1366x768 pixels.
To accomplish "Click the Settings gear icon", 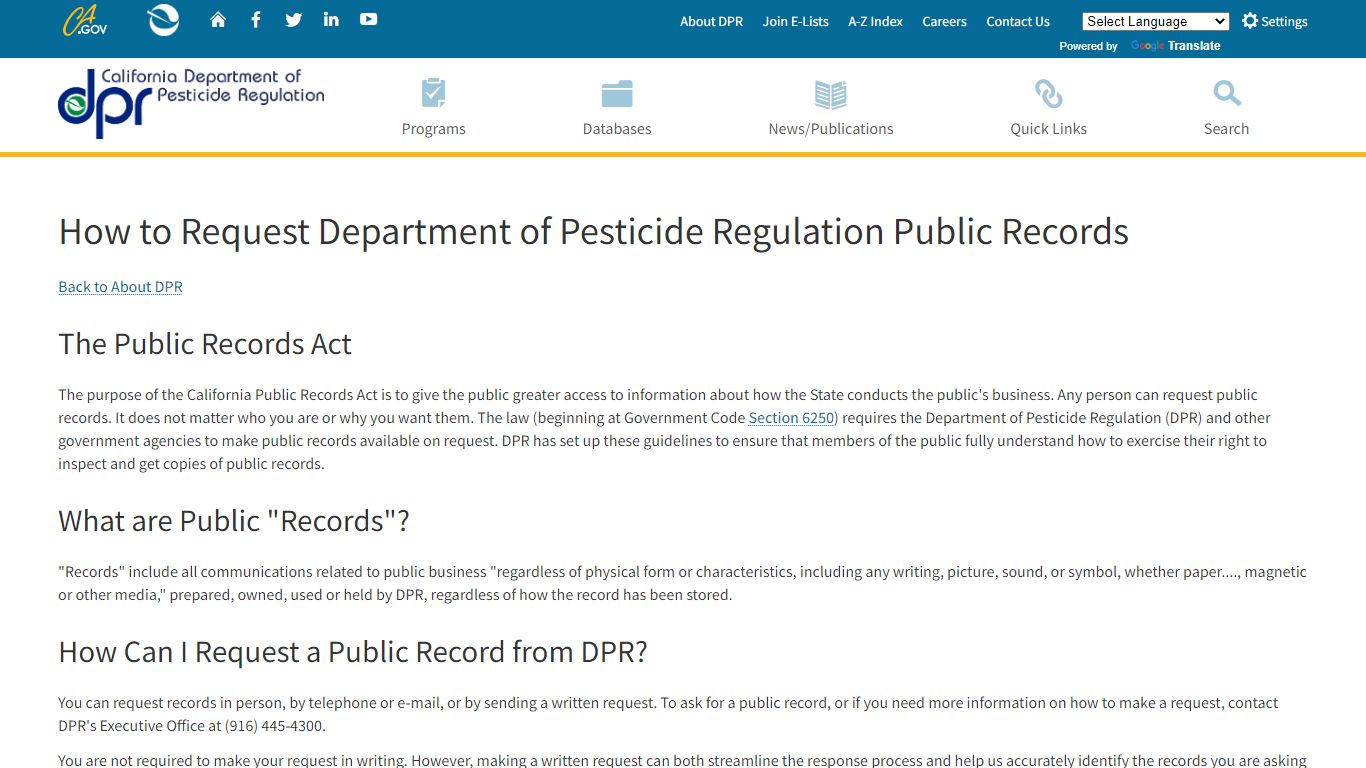I will click(1250, 21).
